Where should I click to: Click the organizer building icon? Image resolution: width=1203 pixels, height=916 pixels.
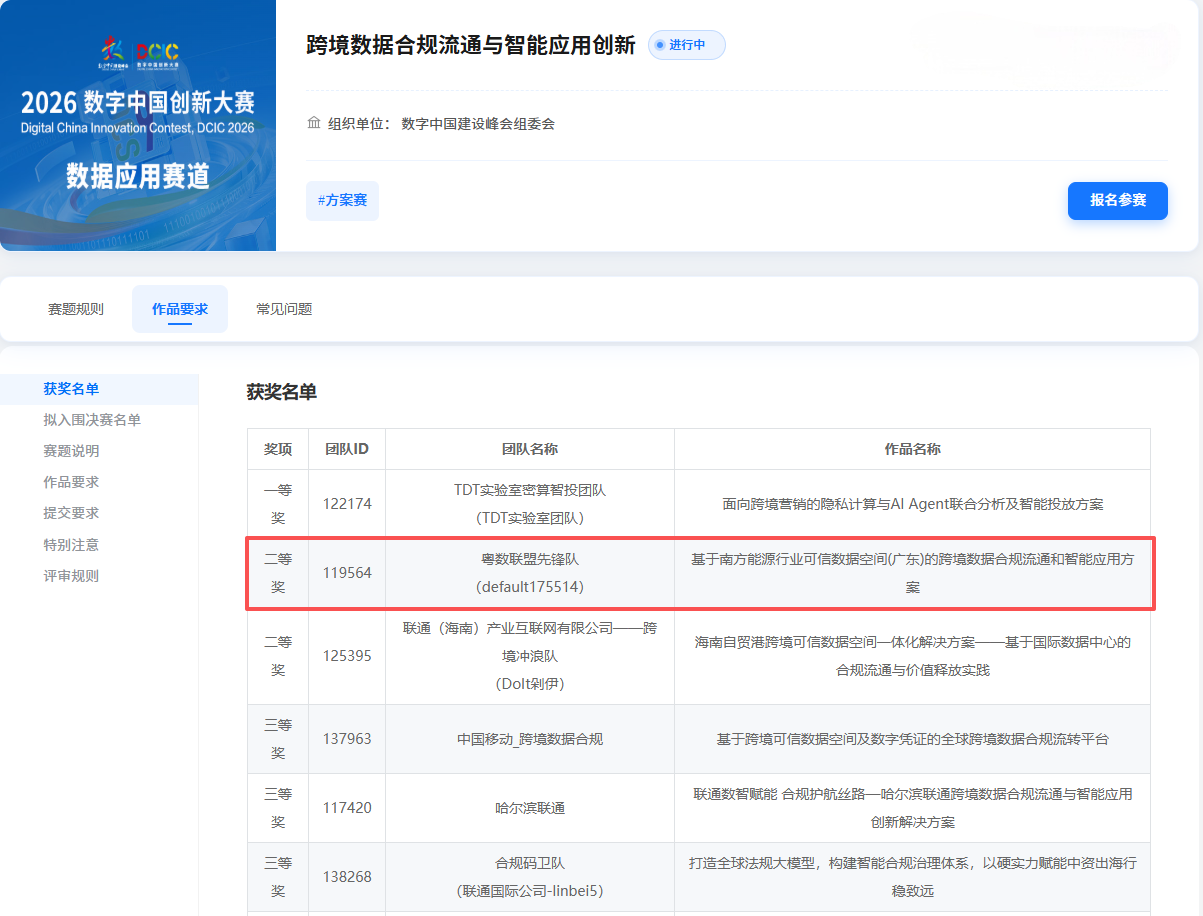pyautogui.click(x=314, y=124)
